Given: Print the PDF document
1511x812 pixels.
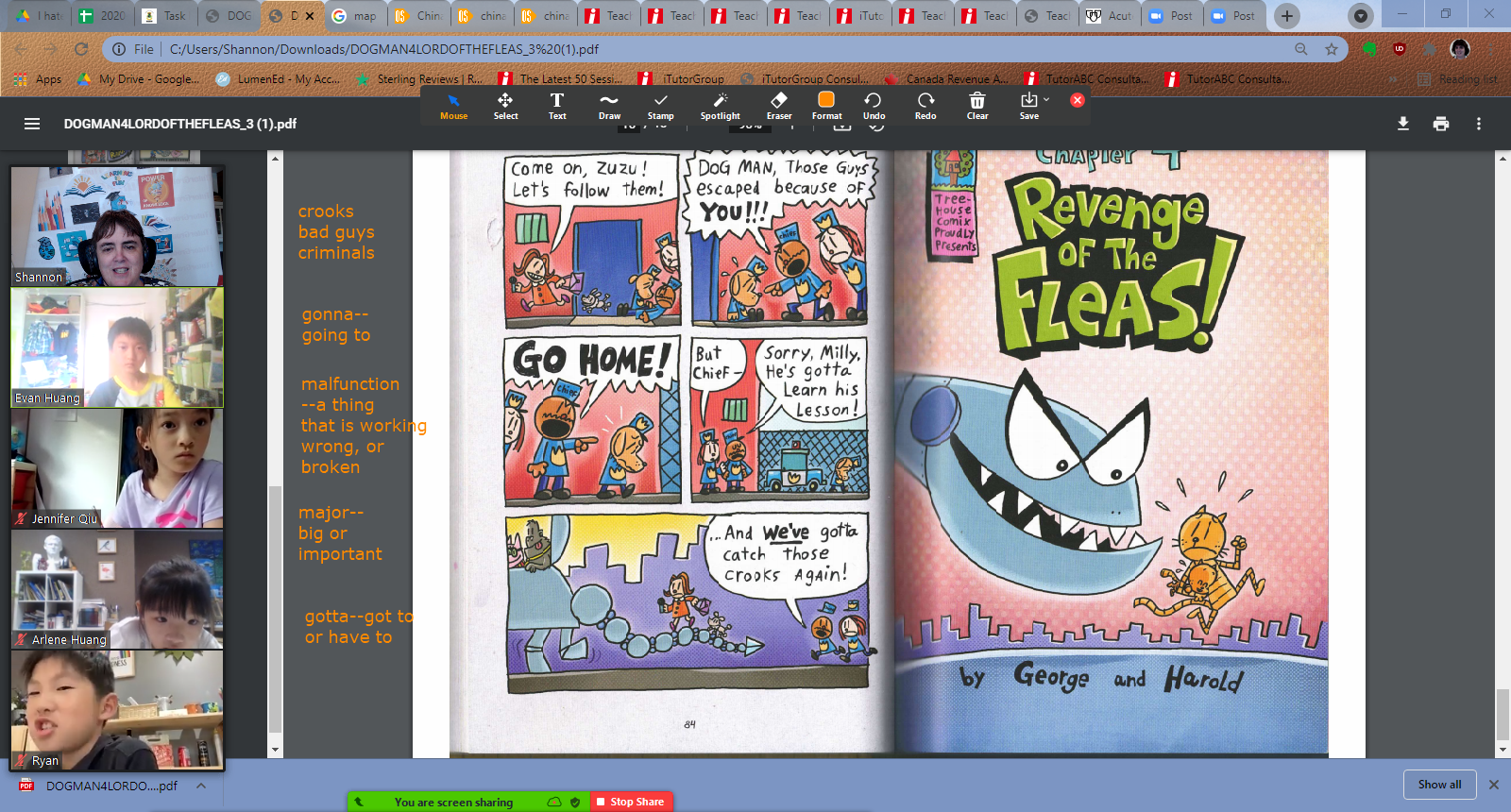Looking at the screenshot, I should [1441, 124].
